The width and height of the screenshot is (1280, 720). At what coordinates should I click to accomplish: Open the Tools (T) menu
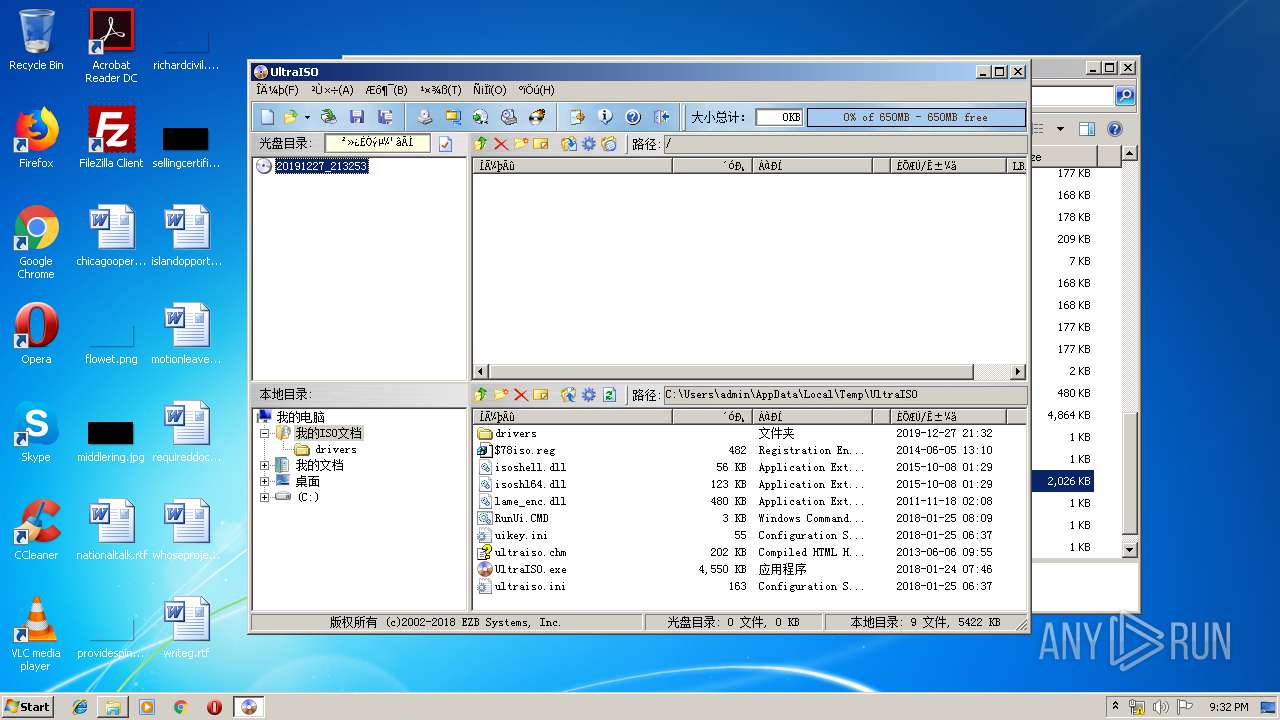[x=441, y=90]
